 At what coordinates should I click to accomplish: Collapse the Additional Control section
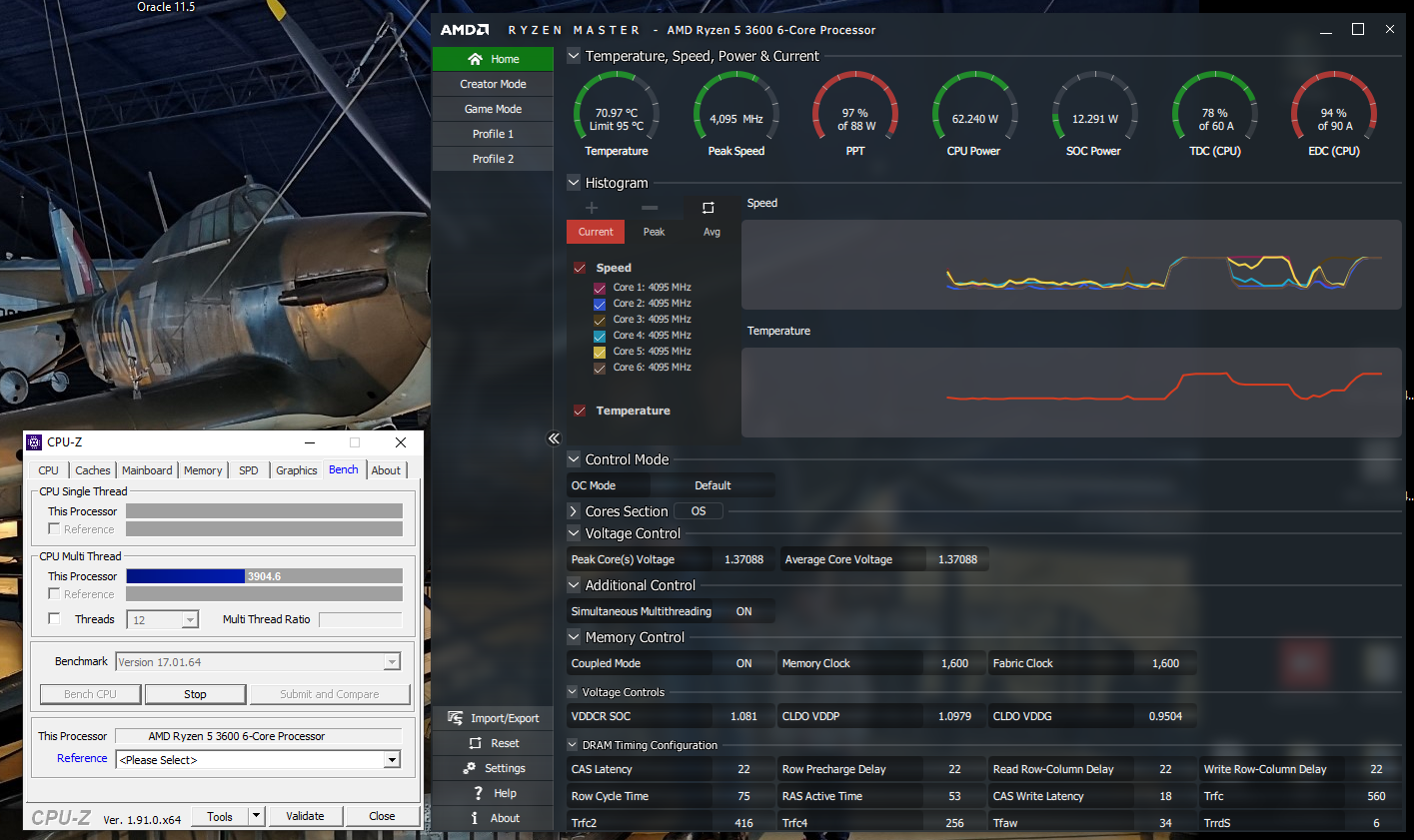(574, 585)
